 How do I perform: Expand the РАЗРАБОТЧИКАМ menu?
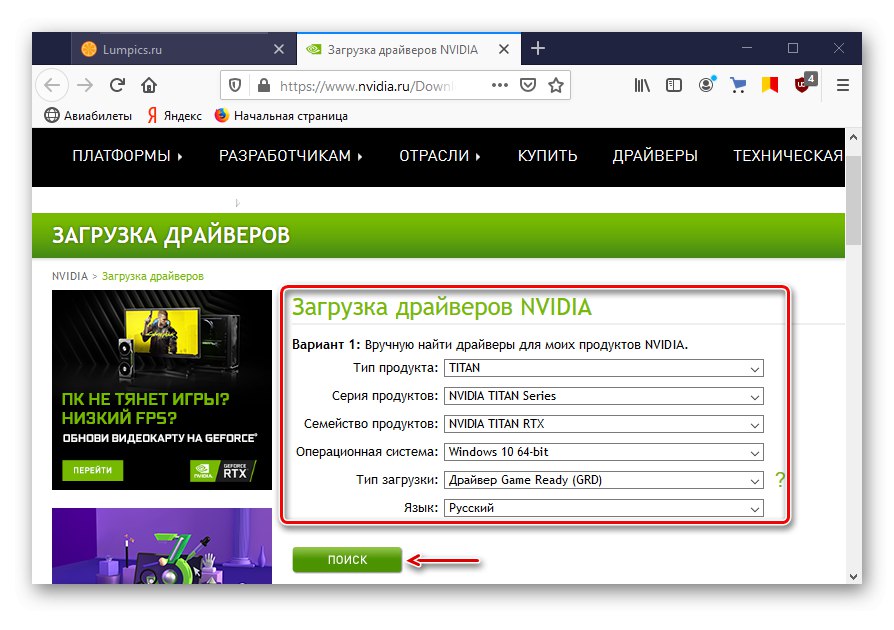[x=291, y=156]
